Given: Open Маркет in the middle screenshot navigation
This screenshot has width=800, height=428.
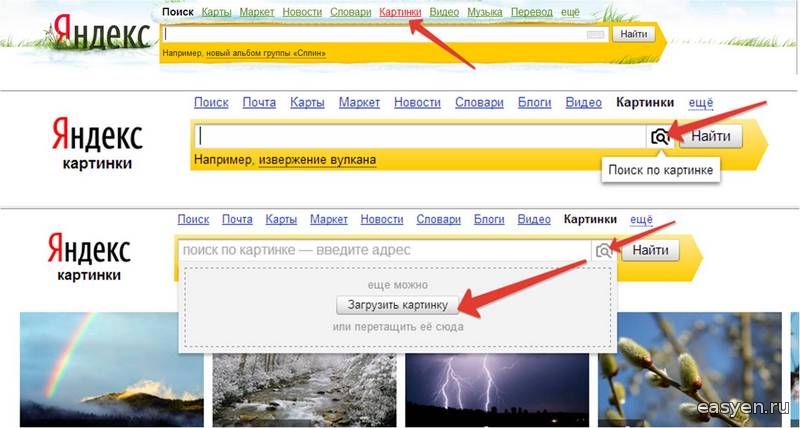Looking at the screenshot, I should point(359,103).
